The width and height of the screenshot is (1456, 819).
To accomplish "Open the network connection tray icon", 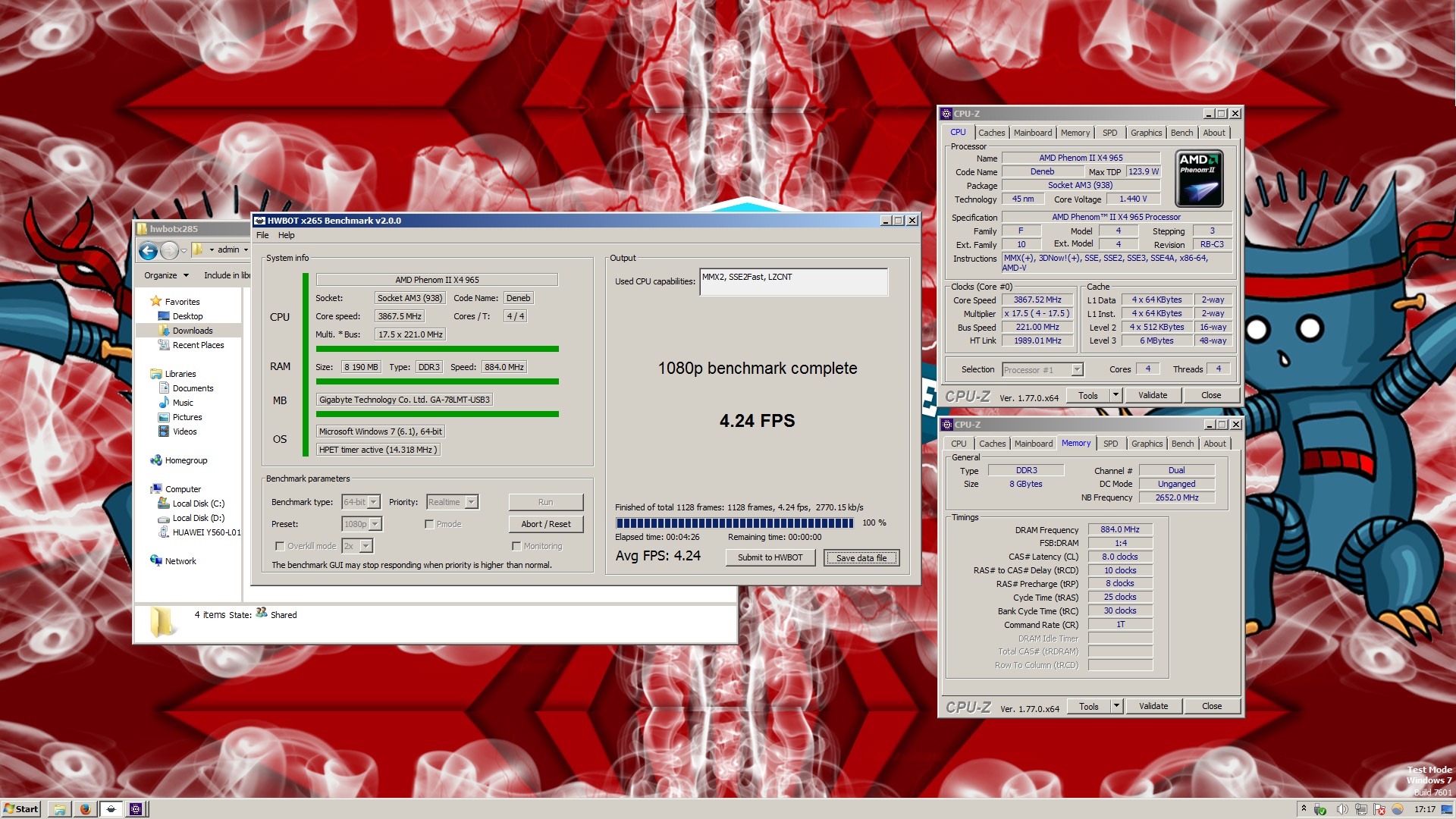I will tap(1360, 809).
